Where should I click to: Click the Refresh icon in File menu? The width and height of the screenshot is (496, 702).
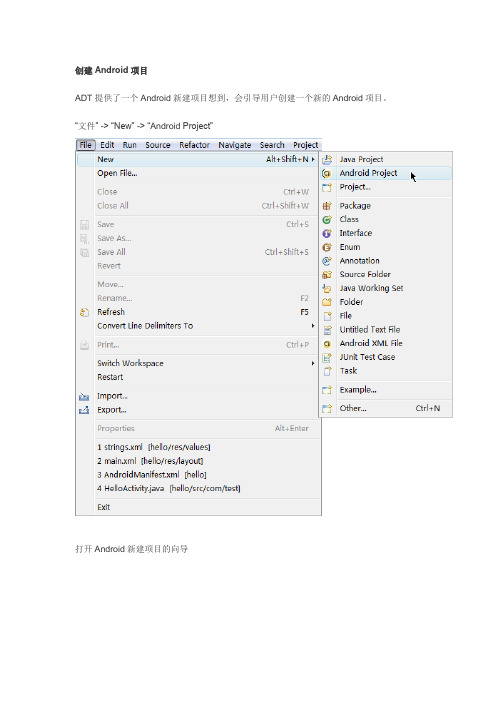coord(84,312)
